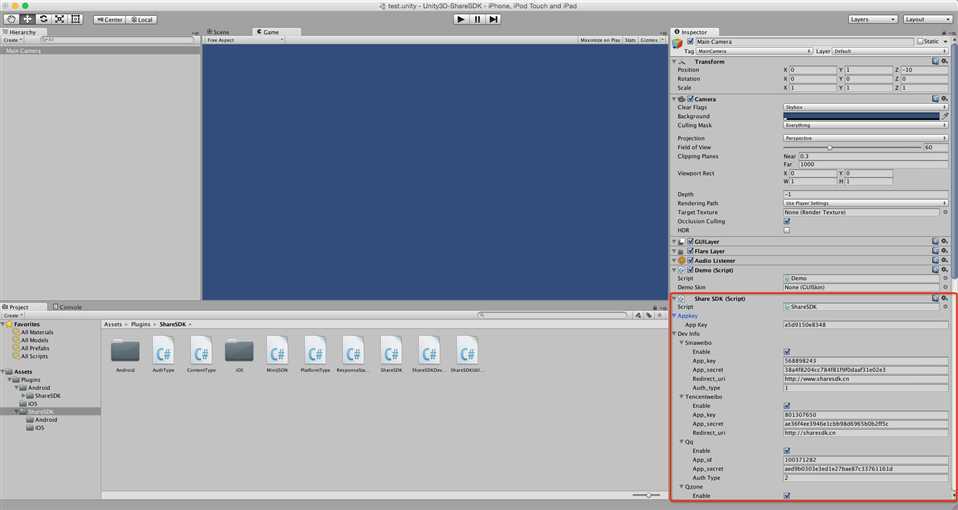Click the Near clipping plane field

point(874,156)
